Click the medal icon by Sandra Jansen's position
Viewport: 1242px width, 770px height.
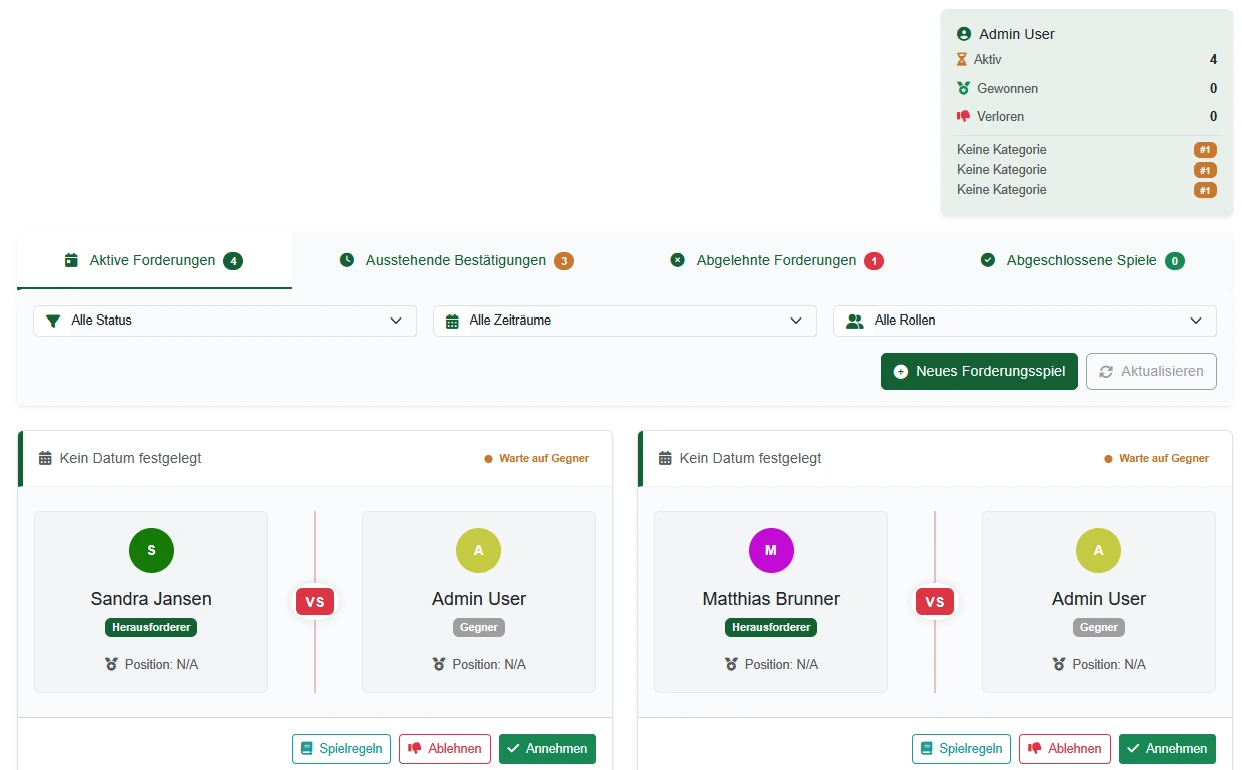[x=112, y=664]
